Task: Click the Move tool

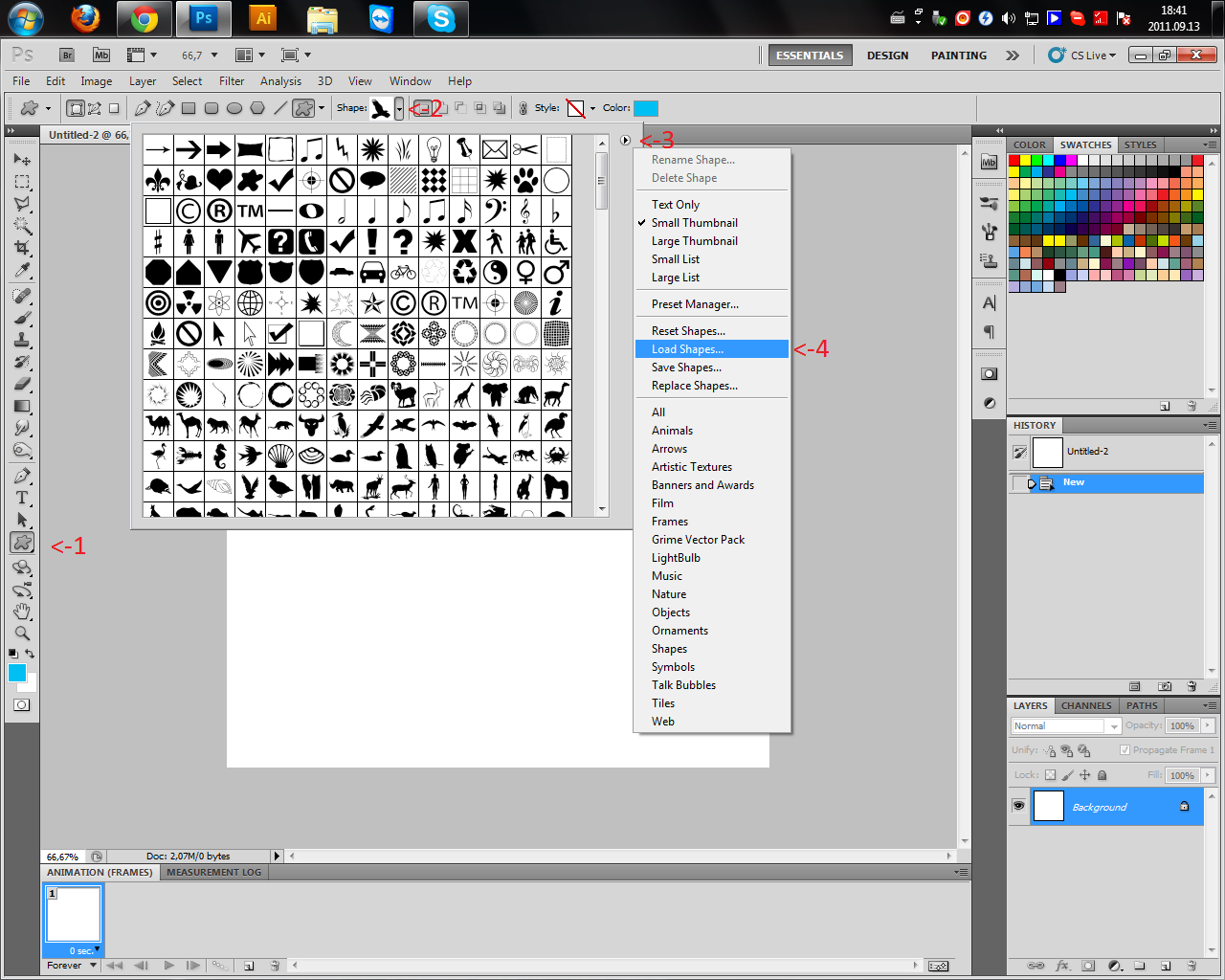Action: click(x=22, y=159)
